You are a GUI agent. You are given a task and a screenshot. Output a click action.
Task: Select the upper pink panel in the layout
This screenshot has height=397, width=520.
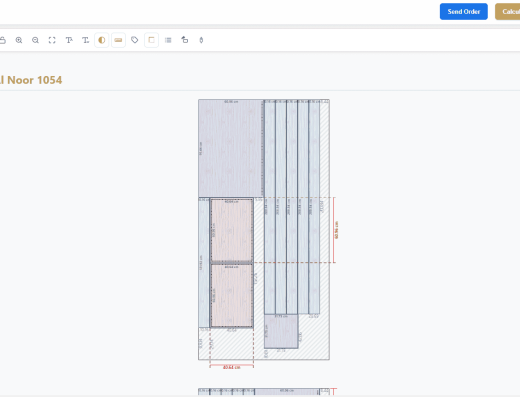coord(232,230)
